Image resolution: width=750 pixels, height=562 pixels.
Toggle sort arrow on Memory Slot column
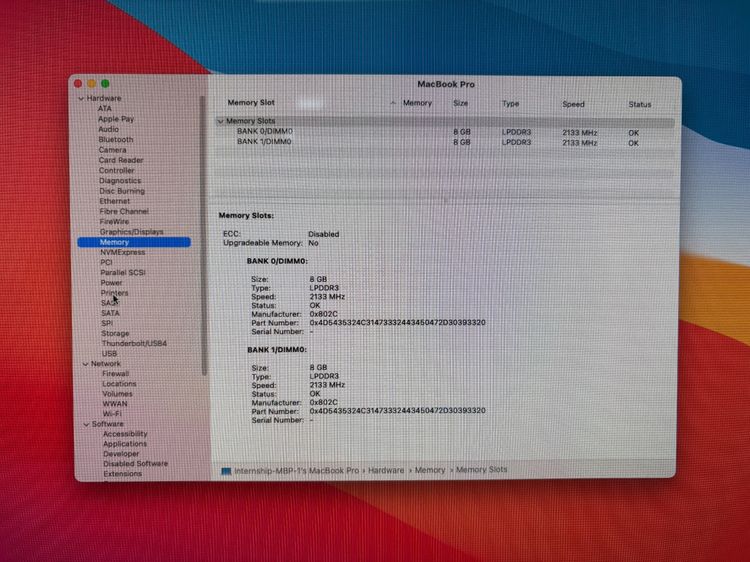pyautogui.click(x=393, y=103)
